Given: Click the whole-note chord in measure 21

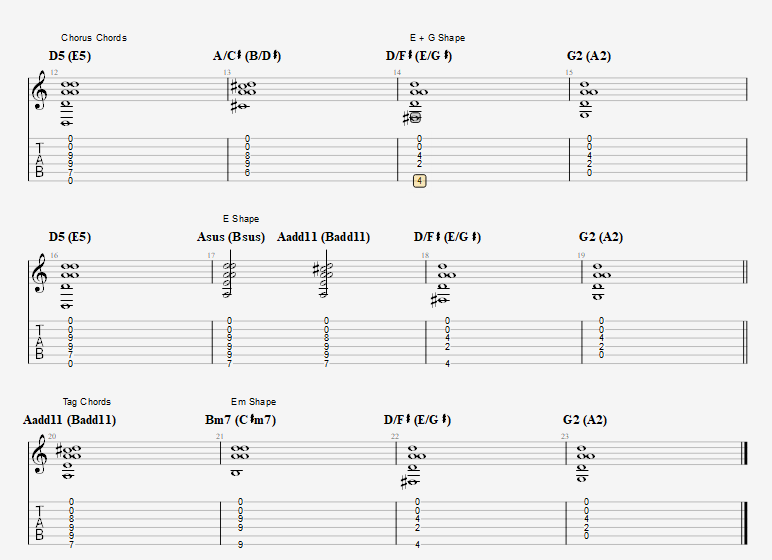Looking at the screenshot, I should tap(239, 460).
